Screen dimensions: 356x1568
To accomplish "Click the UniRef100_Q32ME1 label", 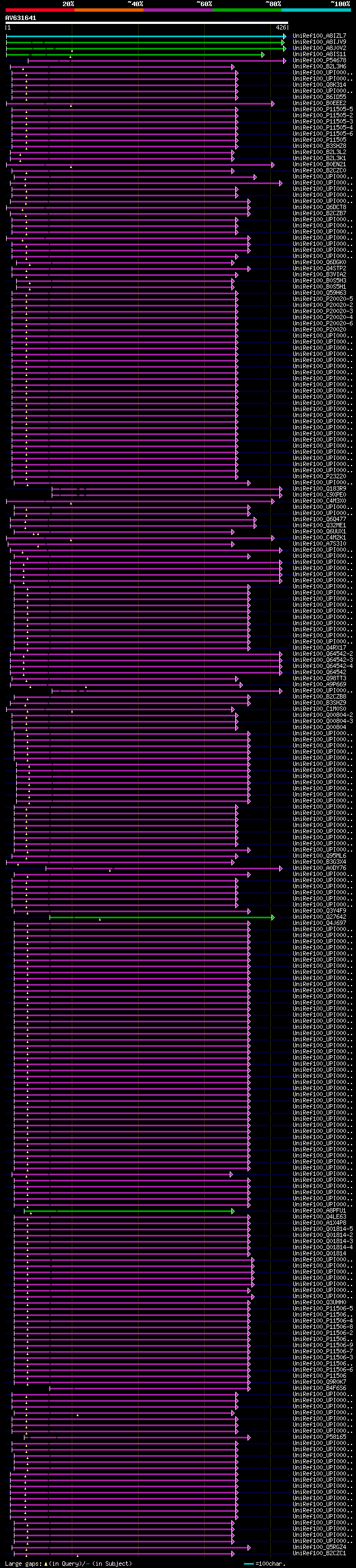I will pyautogui.click(x=319, y=525).
